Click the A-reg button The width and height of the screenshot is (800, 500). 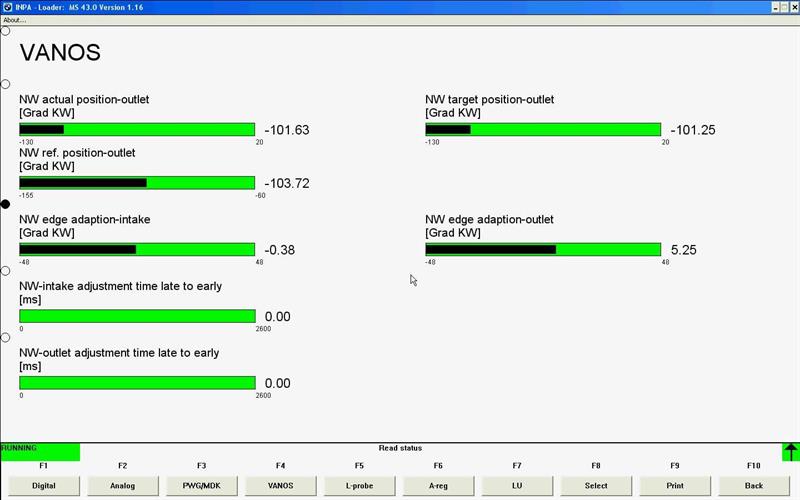coord(438,485)
